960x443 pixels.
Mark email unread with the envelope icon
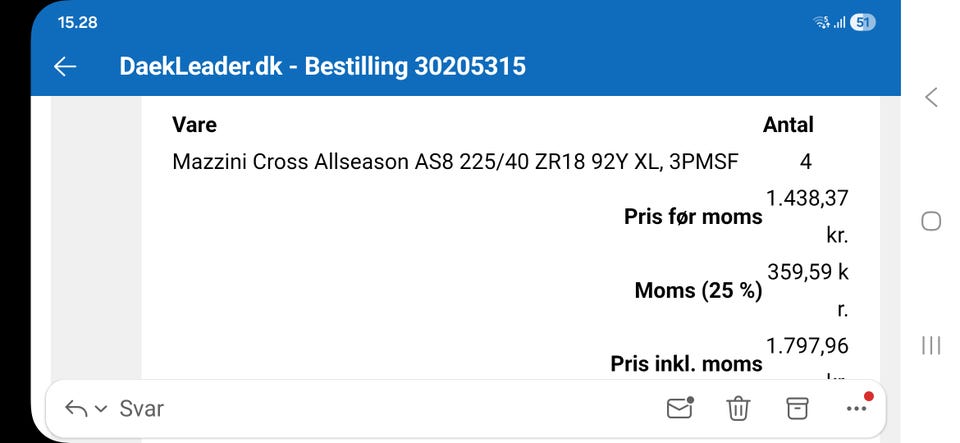tap(680, 407)
